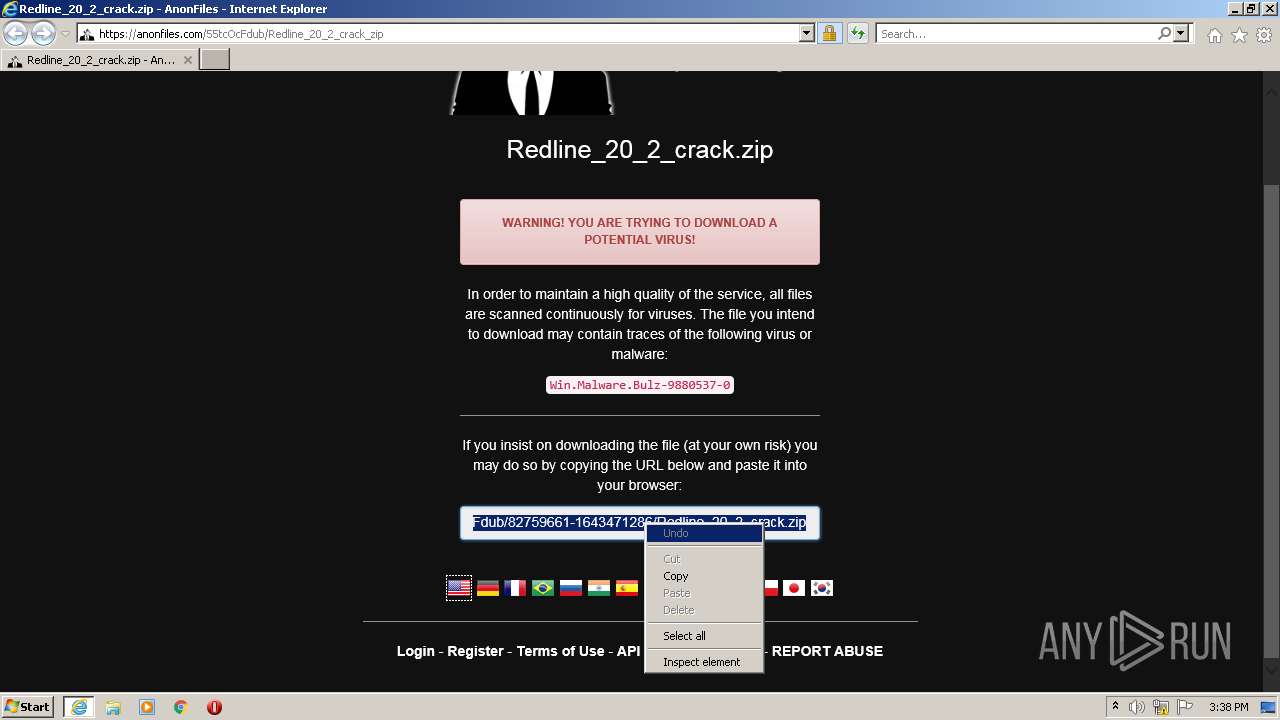Select the Redline_20_2_crack.zip tab
1280x720 pixels.
[x=100, y=60]
